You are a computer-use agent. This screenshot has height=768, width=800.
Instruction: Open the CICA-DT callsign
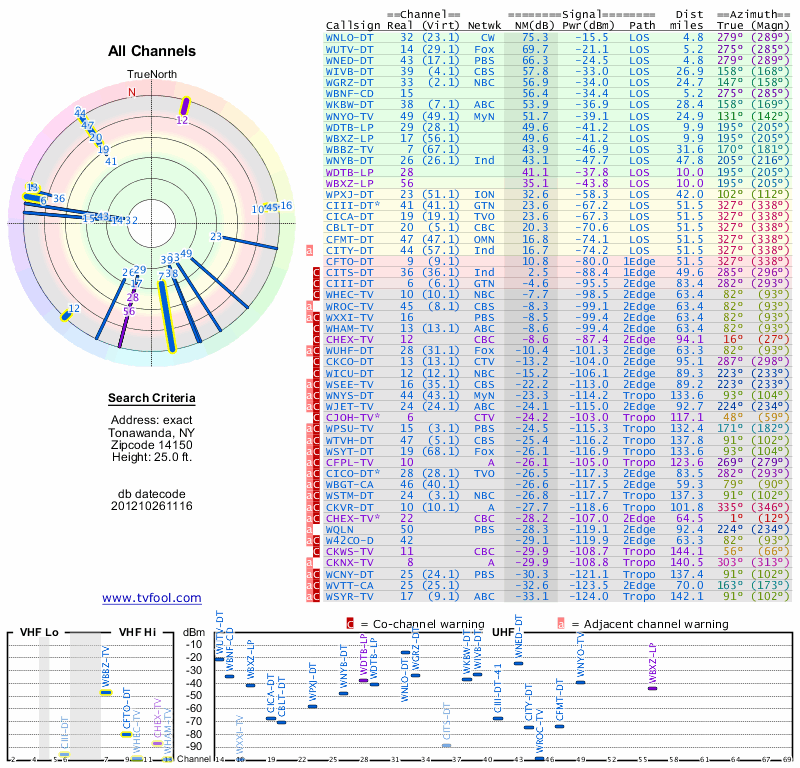349,216
